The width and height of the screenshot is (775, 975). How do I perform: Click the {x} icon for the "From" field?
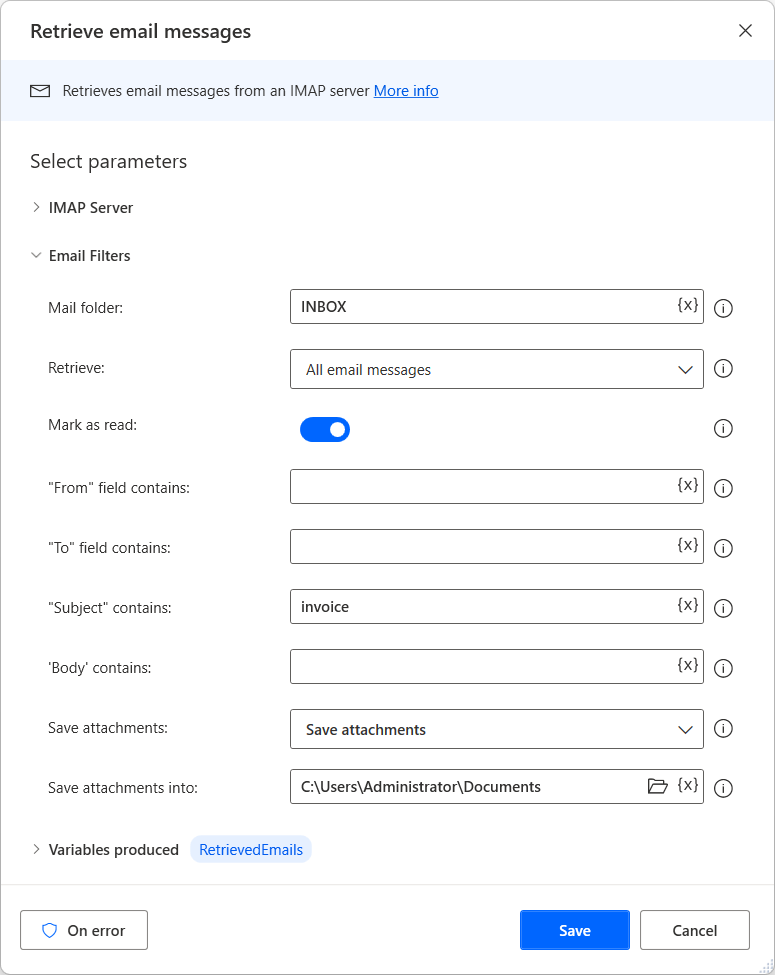tap(687, 486)
